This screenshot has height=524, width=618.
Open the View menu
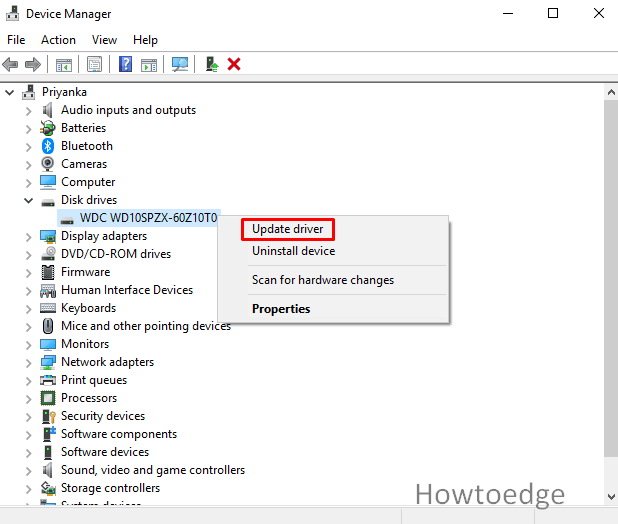pos(104,40)
